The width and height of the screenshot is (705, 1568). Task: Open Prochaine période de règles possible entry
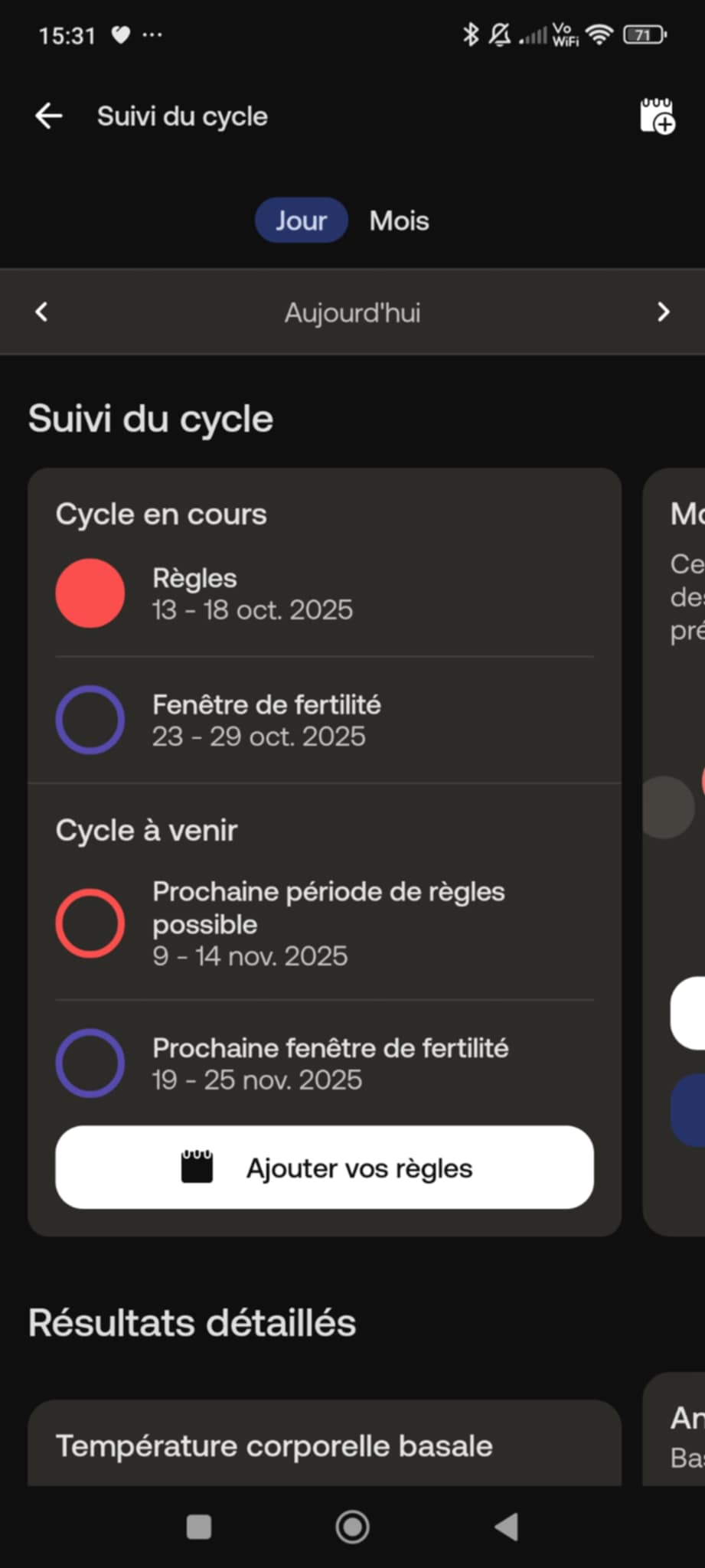coord(329,923)
